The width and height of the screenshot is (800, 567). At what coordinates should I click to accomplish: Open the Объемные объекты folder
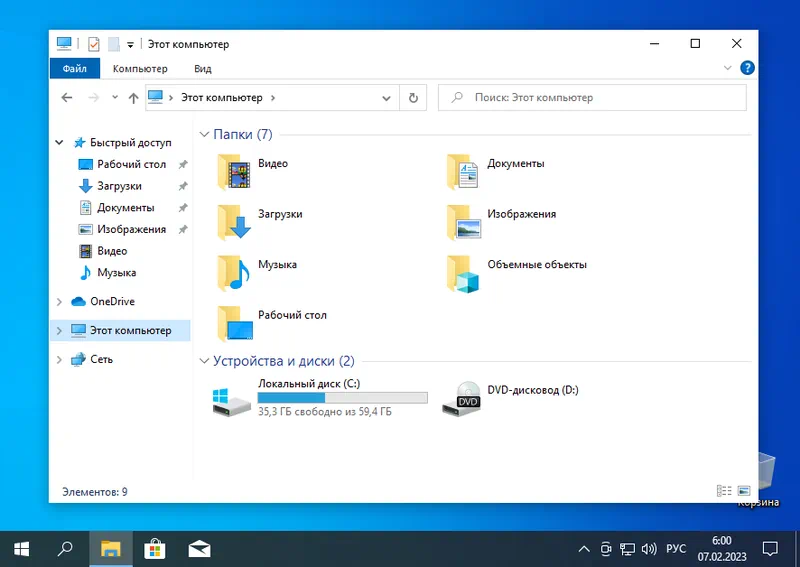point(465,272)
